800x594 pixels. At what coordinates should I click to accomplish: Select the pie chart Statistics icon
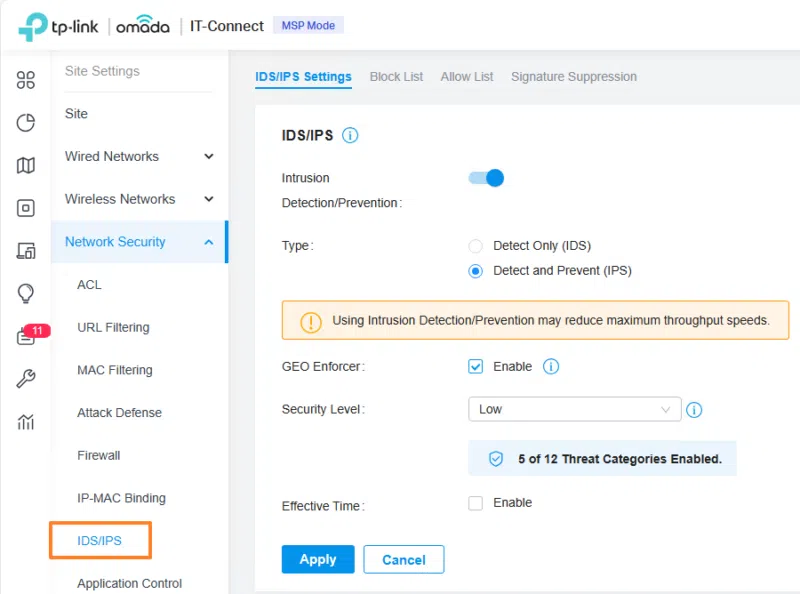26,123
